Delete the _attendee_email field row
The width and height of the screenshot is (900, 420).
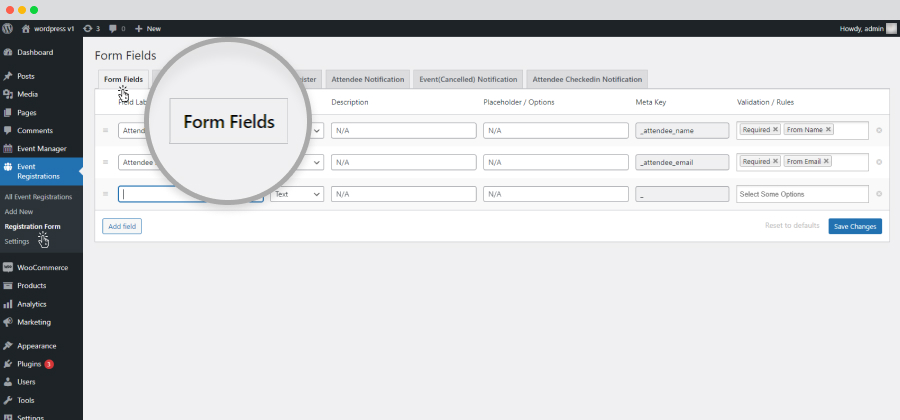[x=879, y=162]
